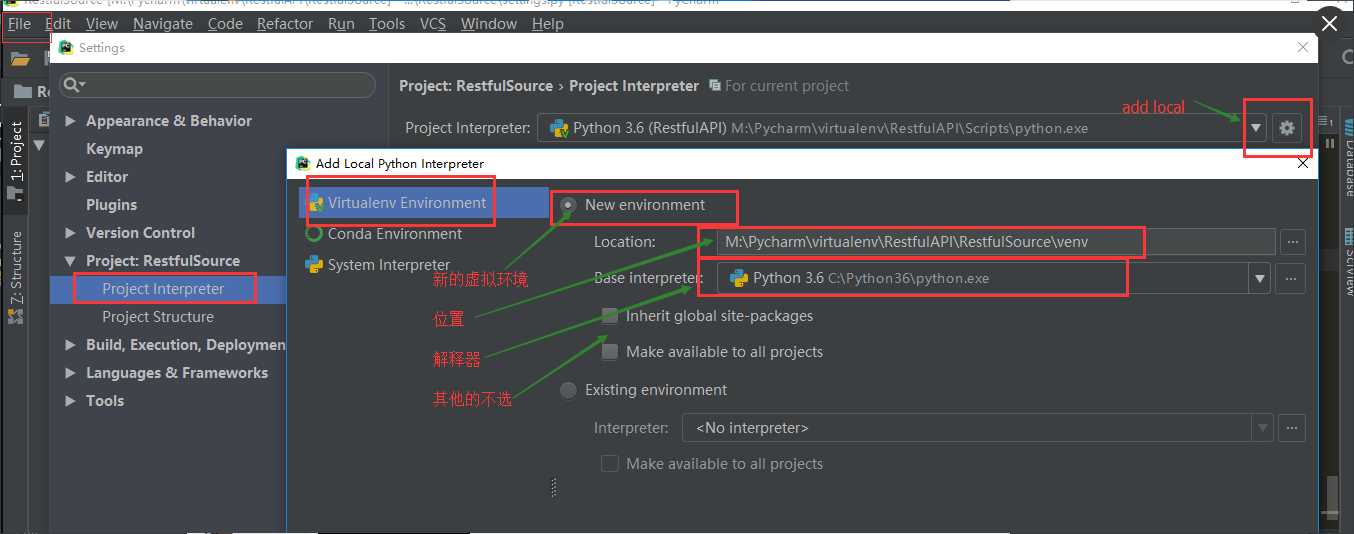Viewport: 1354px width, 534px height.
Task: Select Project Interpreter settings page
Action: click(163, 289)
